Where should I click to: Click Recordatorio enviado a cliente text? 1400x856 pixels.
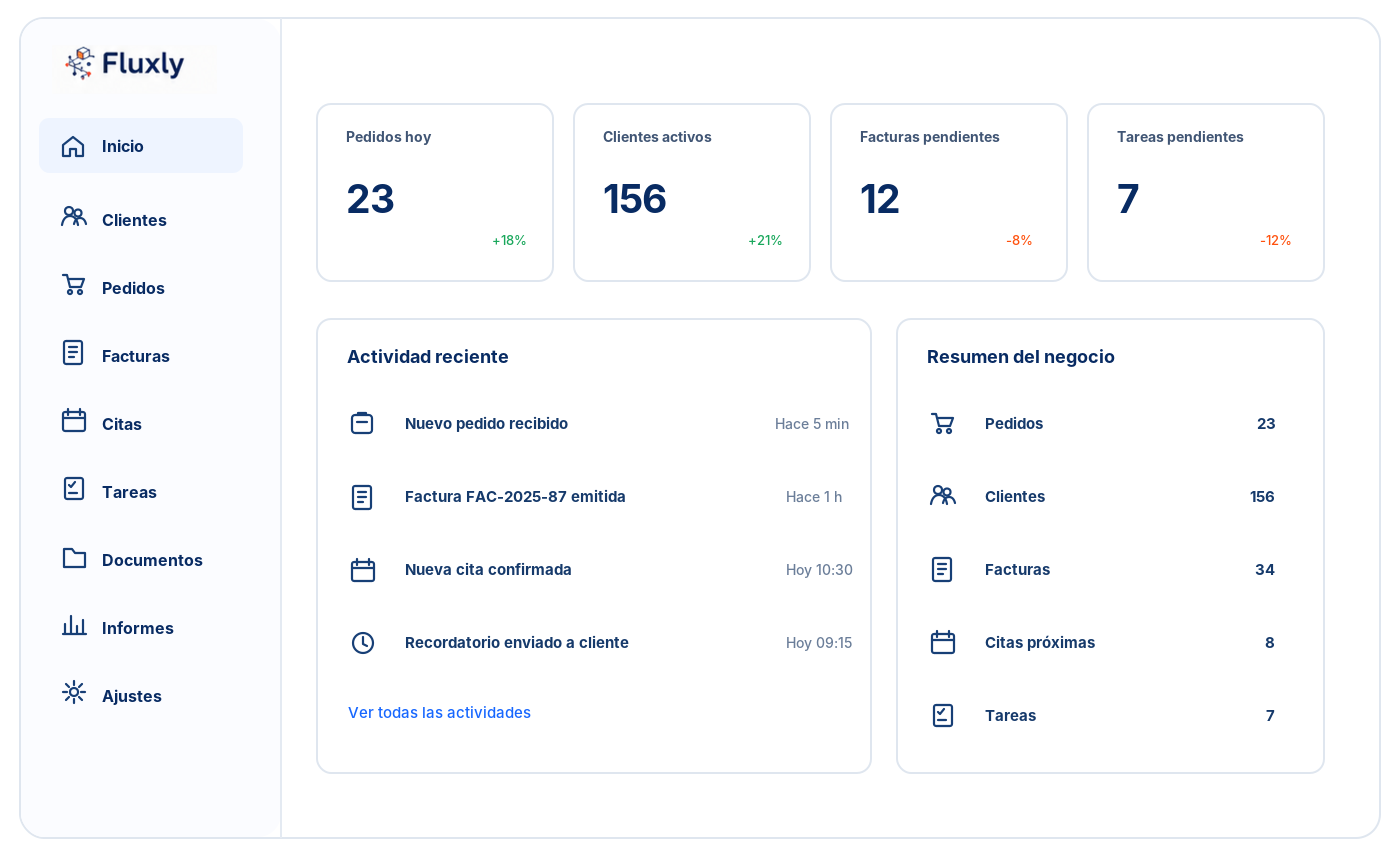tap(517, 643)
